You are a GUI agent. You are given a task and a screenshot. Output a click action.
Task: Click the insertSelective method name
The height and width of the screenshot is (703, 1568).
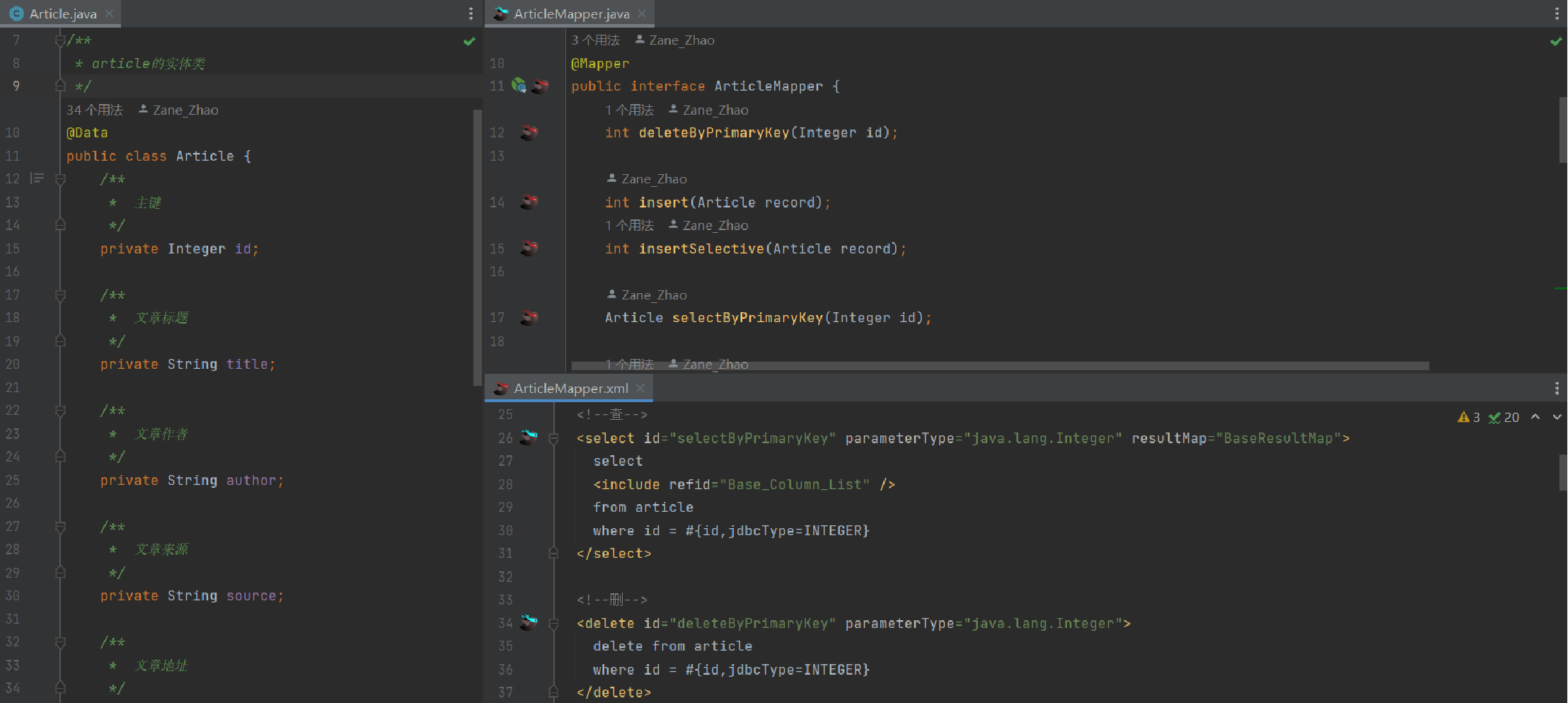click(x=701, y=248)
